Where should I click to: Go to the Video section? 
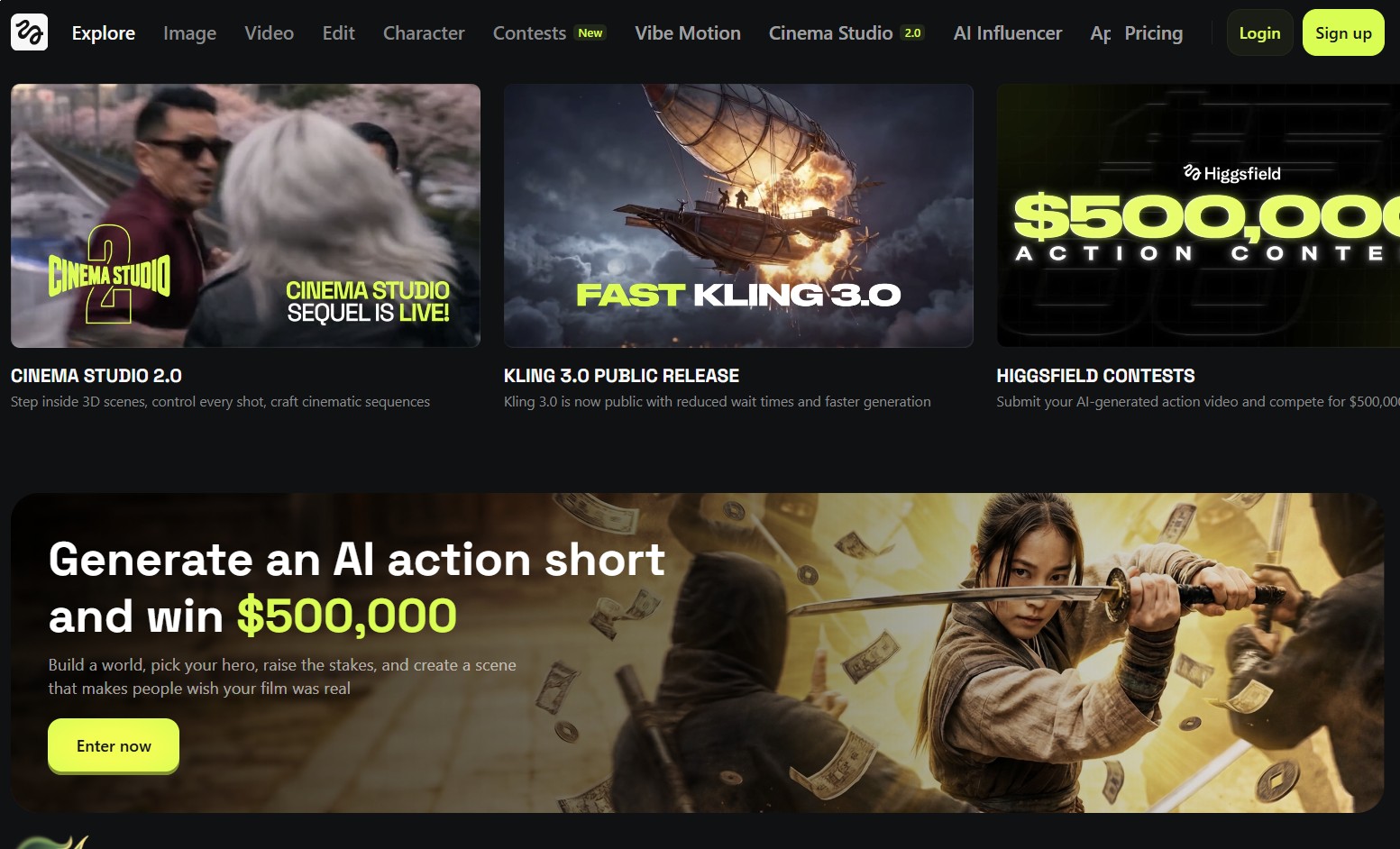(x=269, y=33)
